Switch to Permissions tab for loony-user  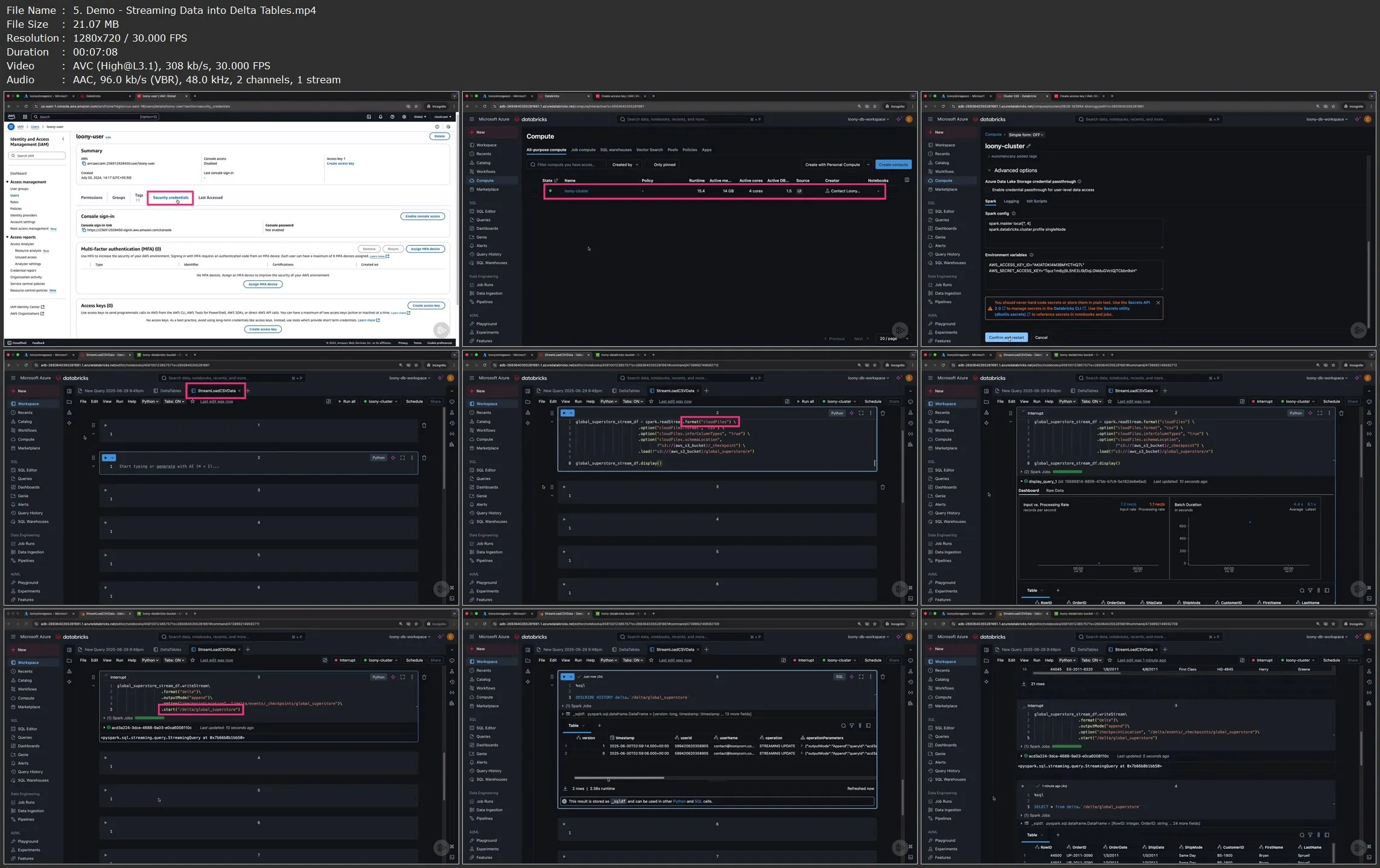[92, 197]
